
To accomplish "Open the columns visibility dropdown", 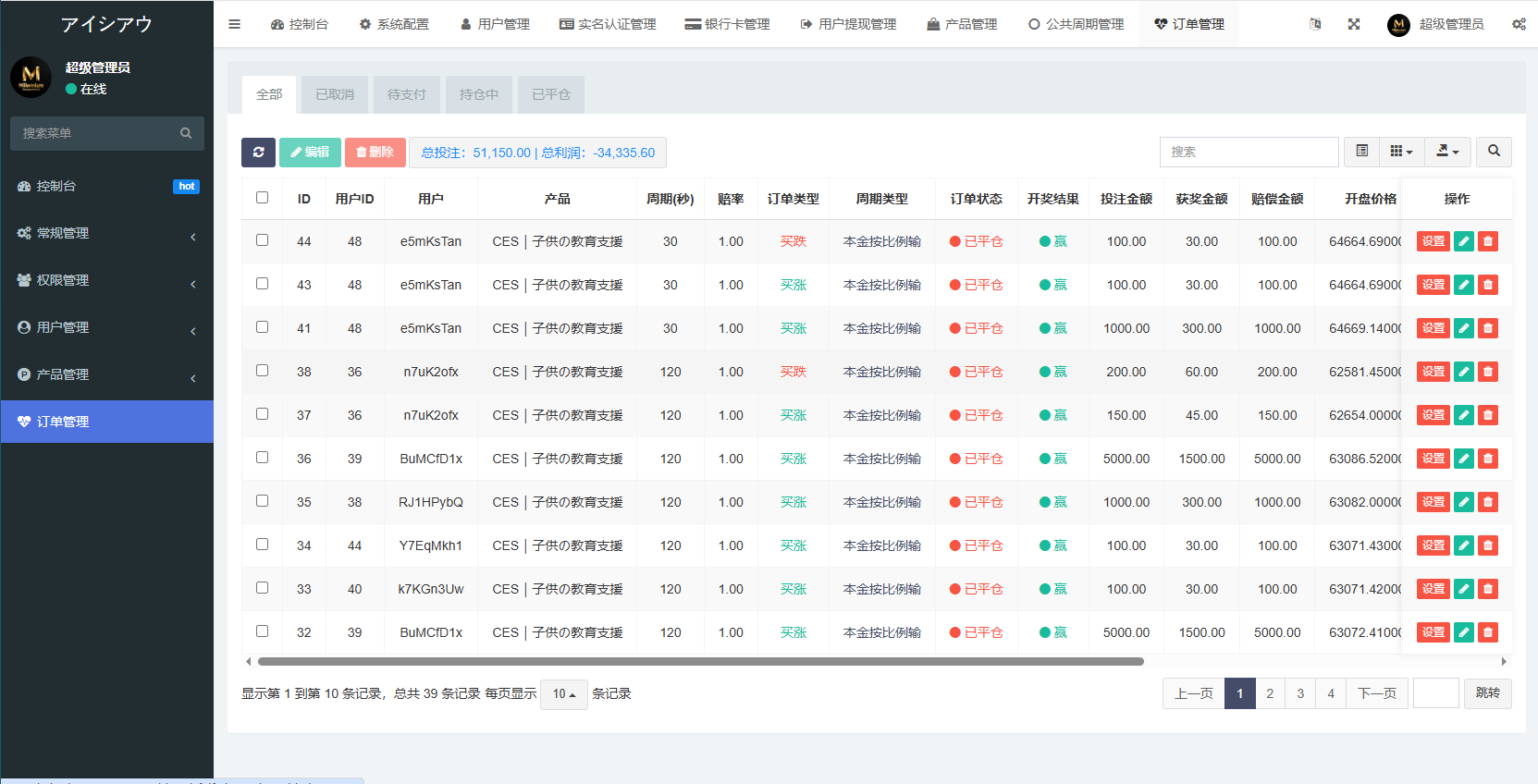I will tap(1401, 152).
